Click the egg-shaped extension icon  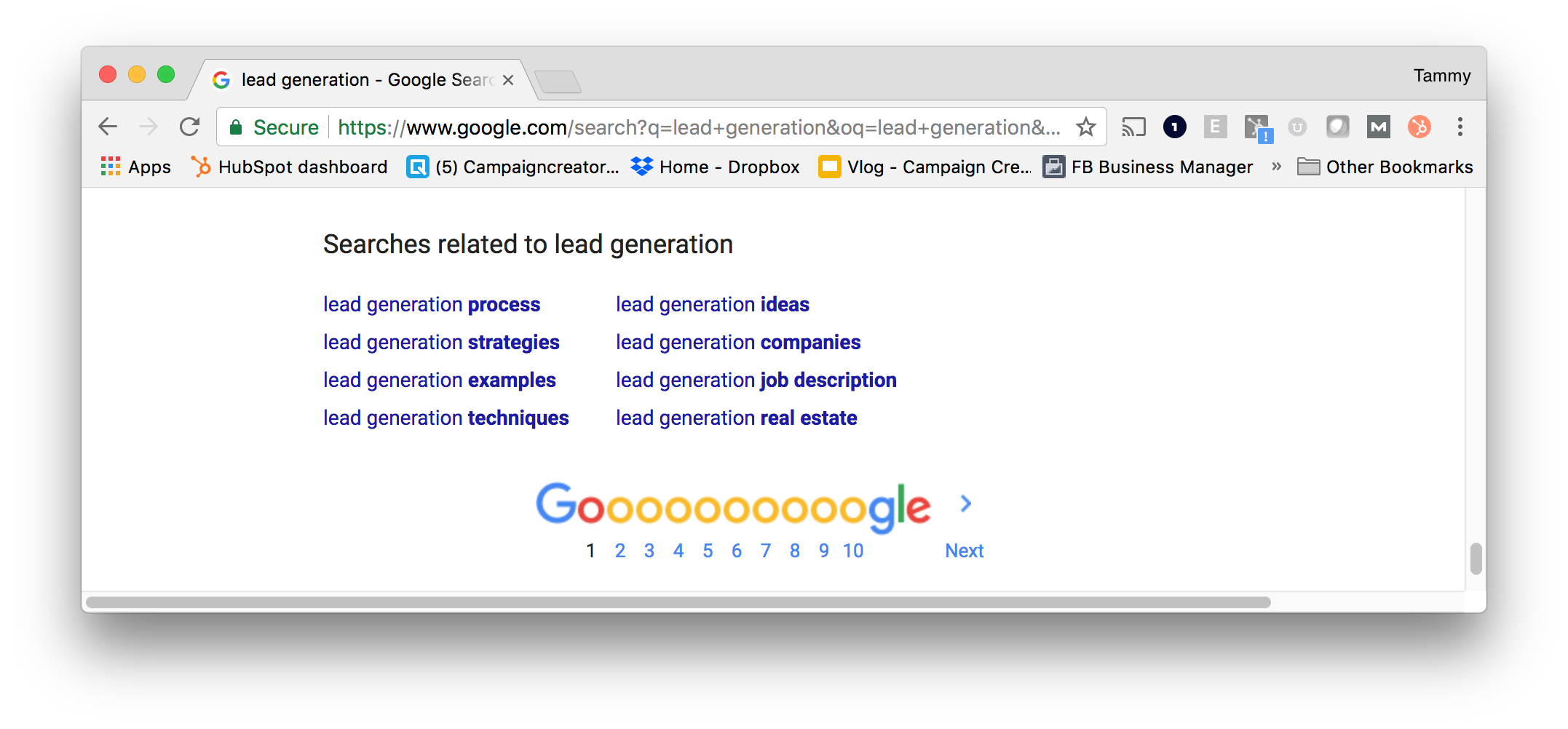point(1337,127)
